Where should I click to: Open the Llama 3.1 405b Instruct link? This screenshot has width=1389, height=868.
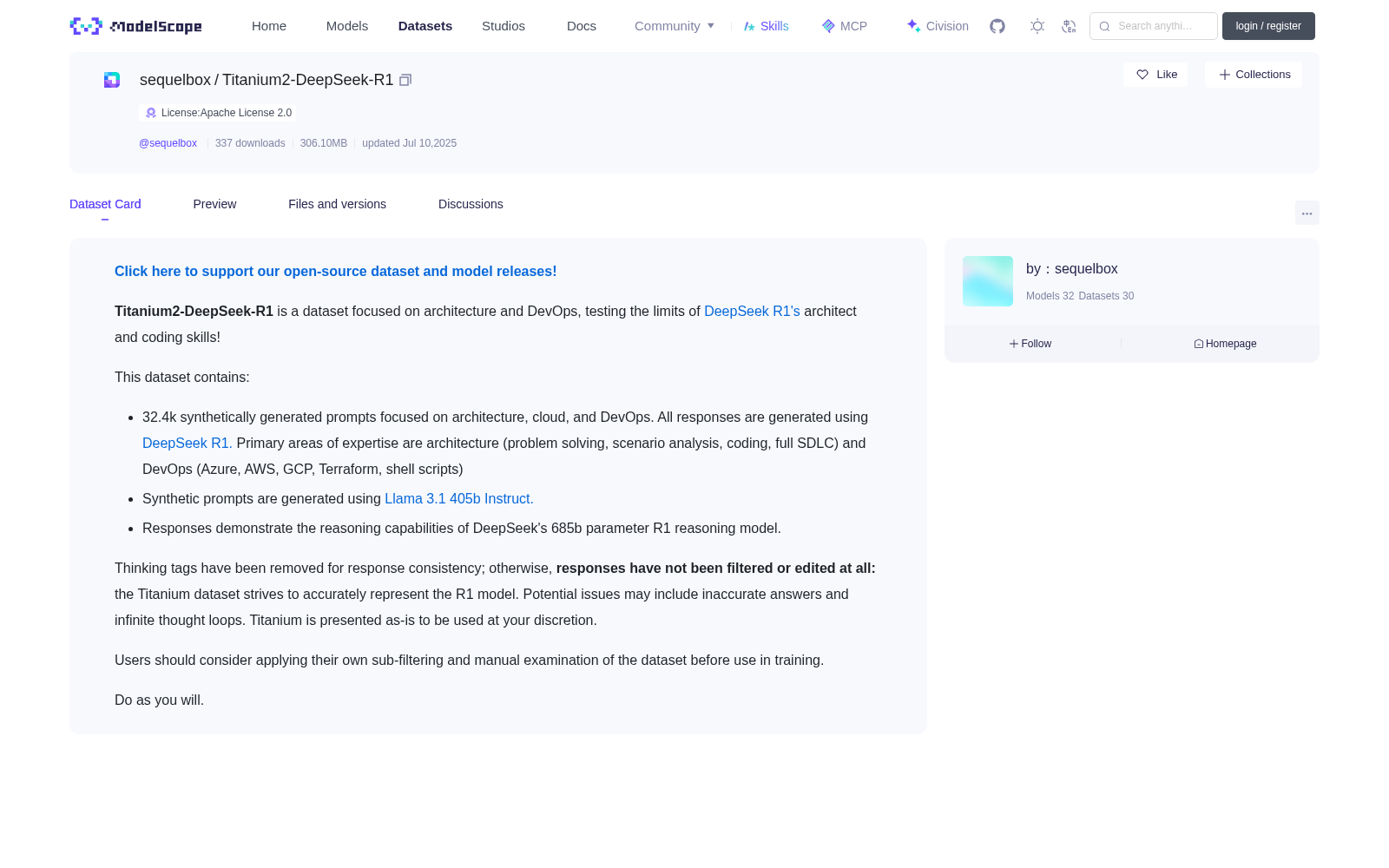pyautogui.click(x=459, y=498)
